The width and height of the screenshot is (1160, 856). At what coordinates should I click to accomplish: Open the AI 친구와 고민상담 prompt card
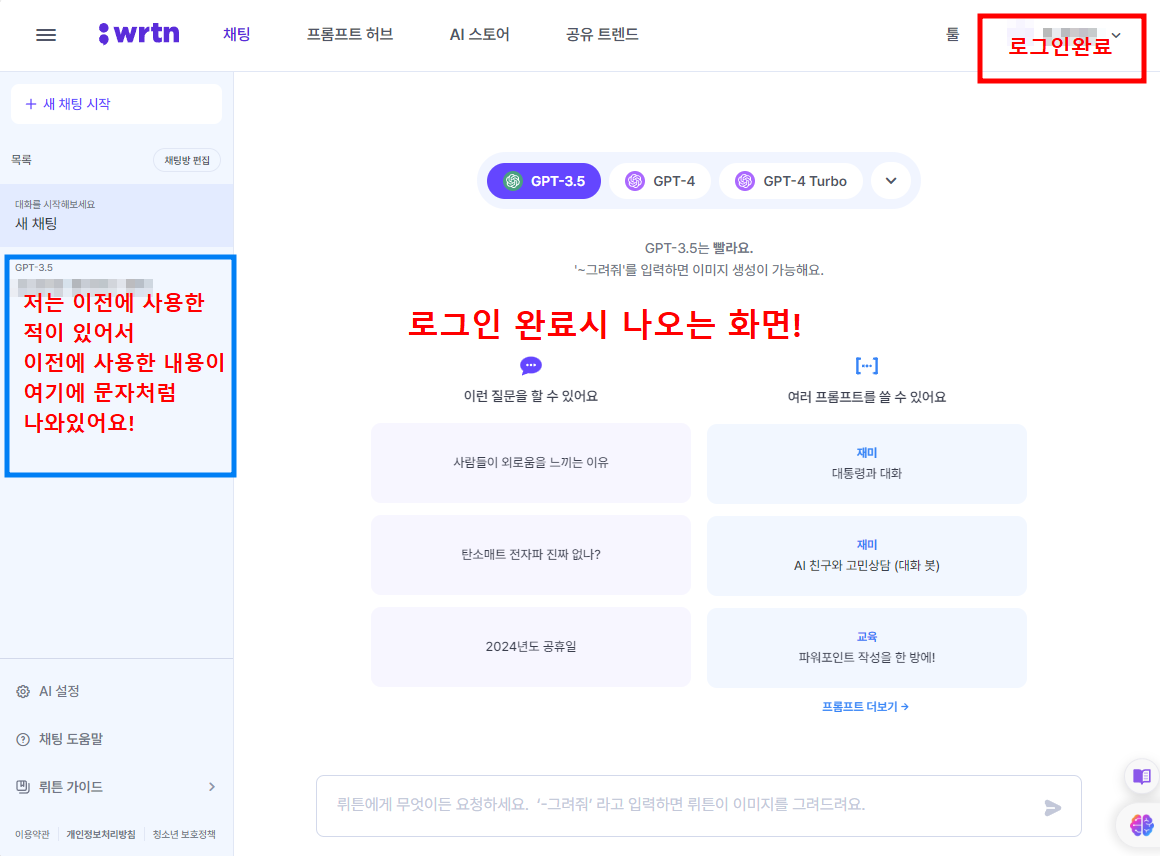[866, 556]
